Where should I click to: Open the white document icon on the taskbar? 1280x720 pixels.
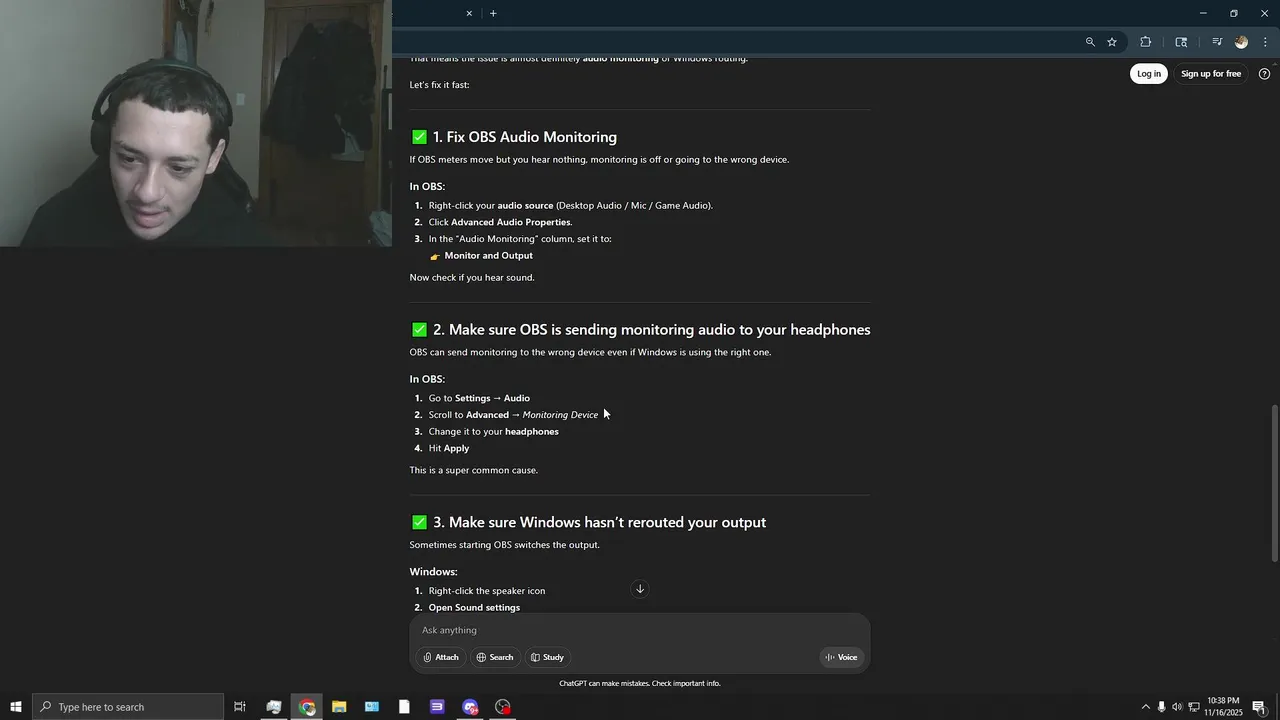tap(404, 707)
